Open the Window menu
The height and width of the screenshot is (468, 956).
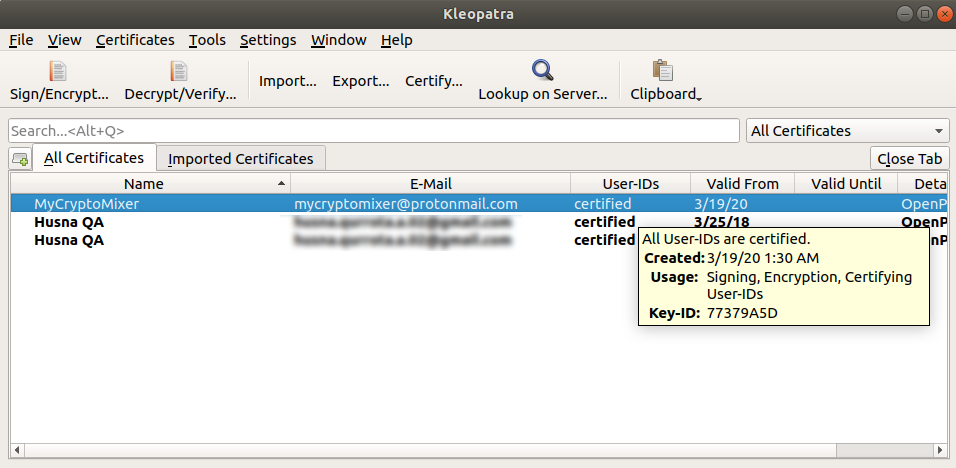(339, 40)
